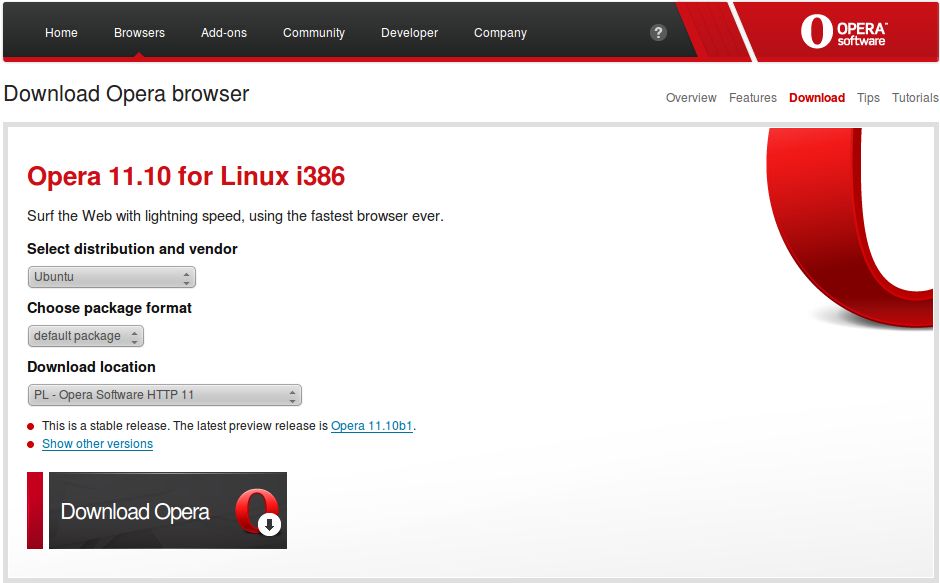
Task: Switch to the Features tab
Action: point(752,98)
